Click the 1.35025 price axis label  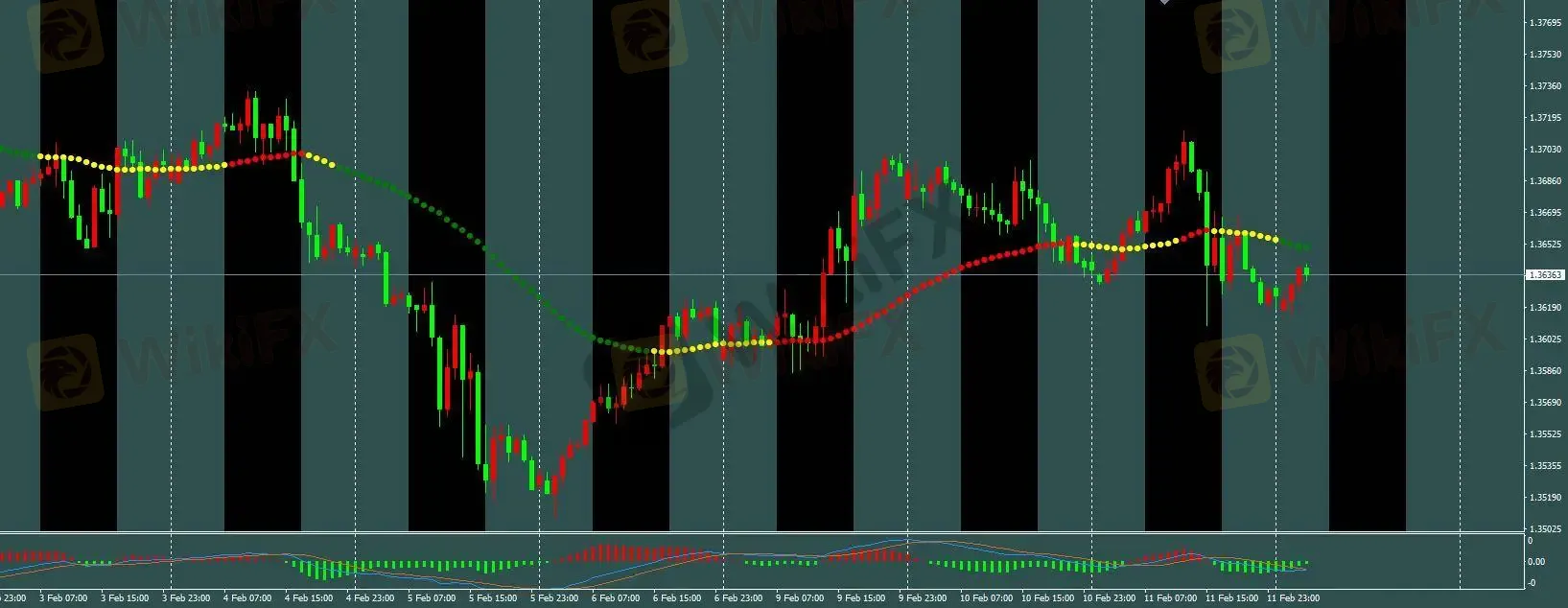coord(1545,528)
